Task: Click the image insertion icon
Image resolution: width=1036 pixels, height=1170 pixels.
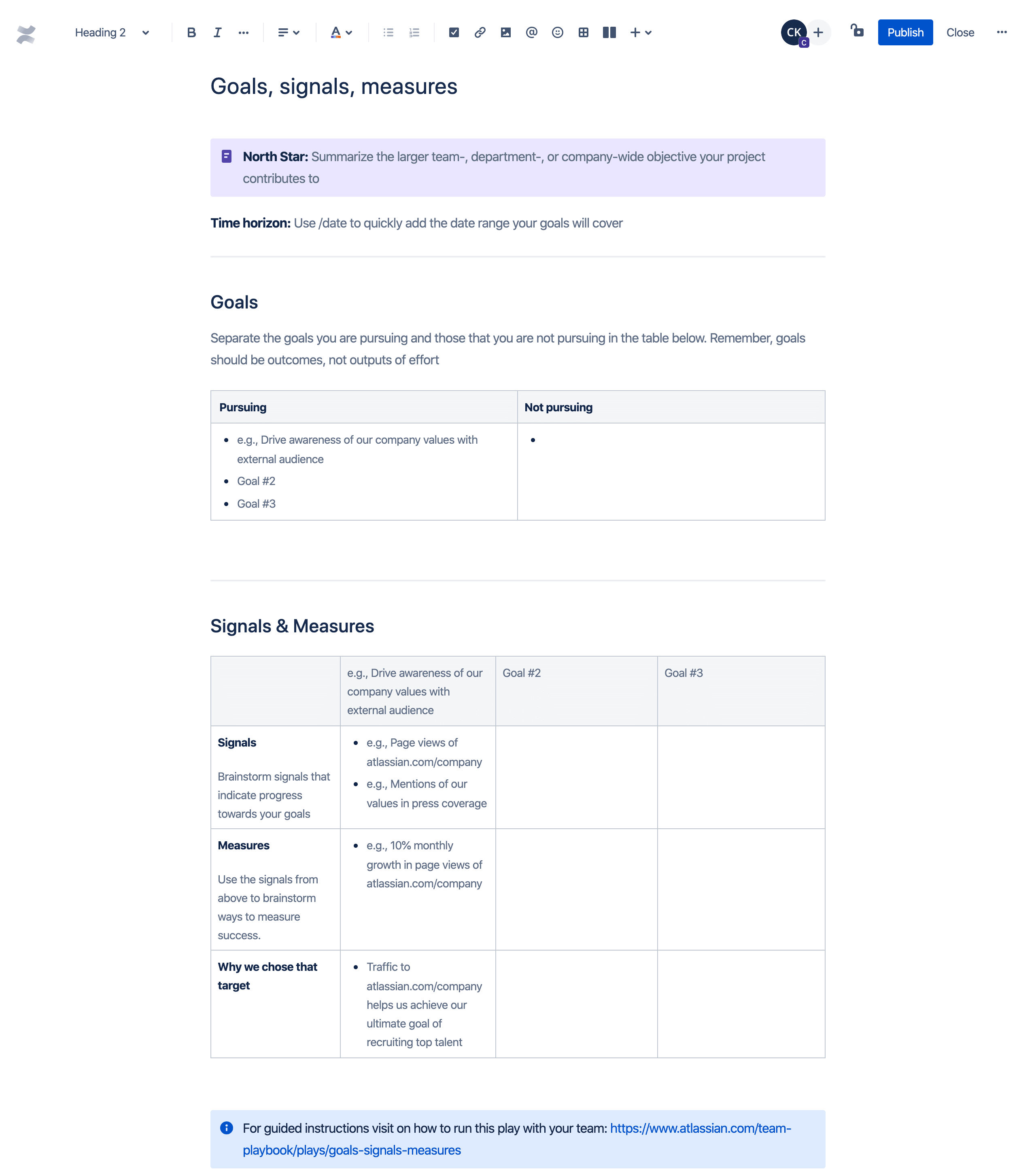Action: 505,32
